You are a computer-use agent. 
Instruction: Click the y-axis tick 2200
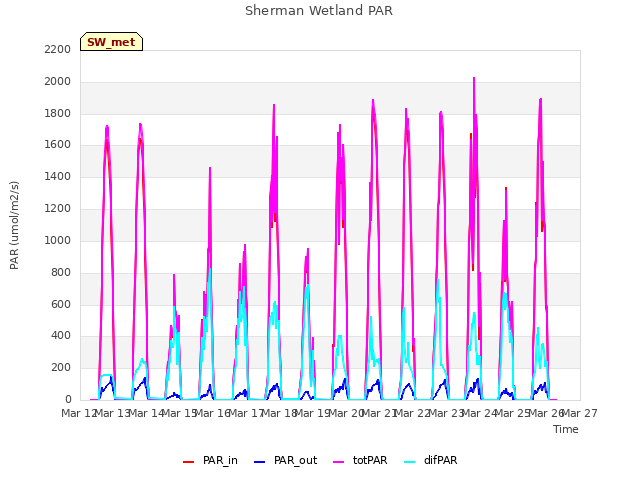coord(58,49)
